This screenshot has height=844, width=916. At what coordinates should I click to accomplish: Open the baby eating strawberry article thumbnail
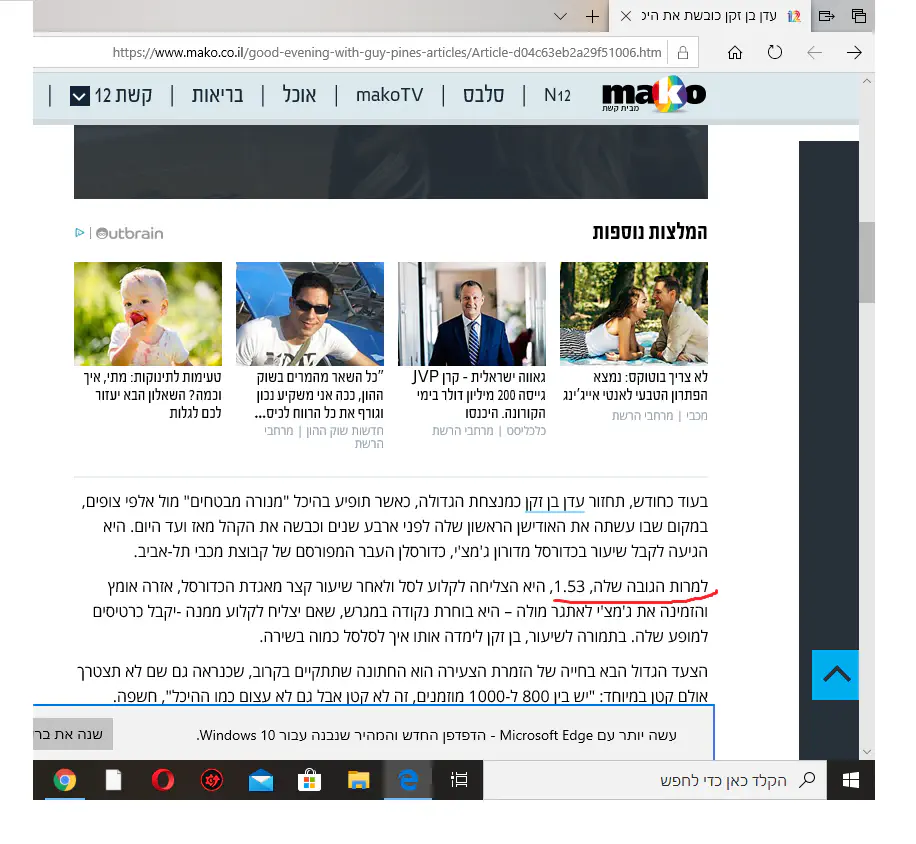coord(148,314)
